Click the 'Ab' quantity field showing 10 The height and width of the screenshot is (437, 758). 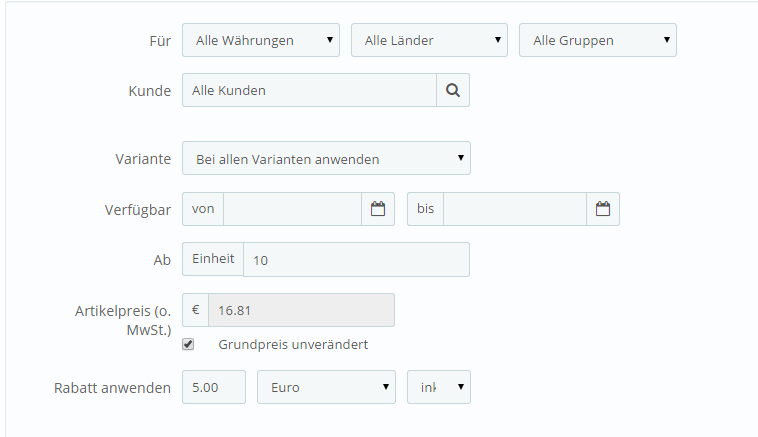[356, 260]
